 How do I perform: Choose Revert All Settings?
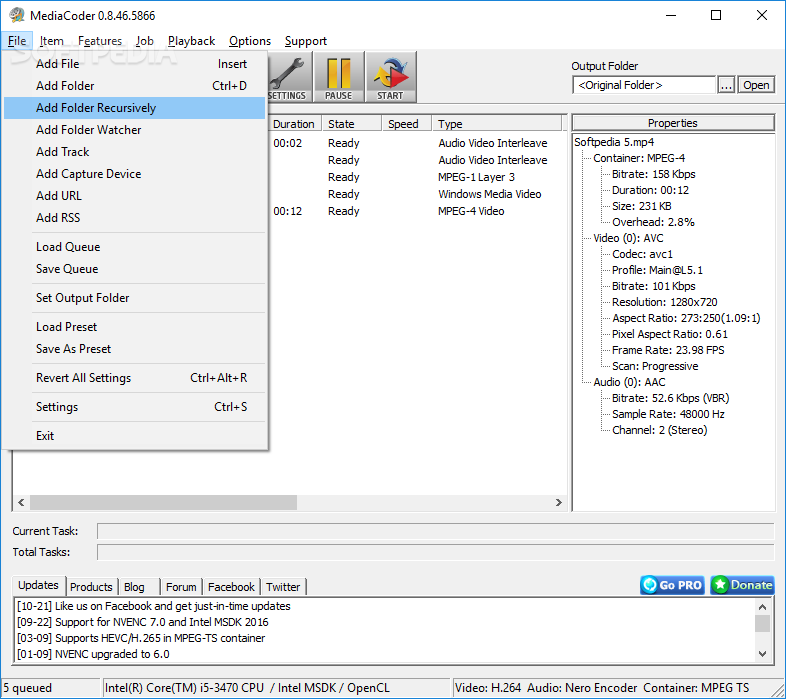pos(134,379)
